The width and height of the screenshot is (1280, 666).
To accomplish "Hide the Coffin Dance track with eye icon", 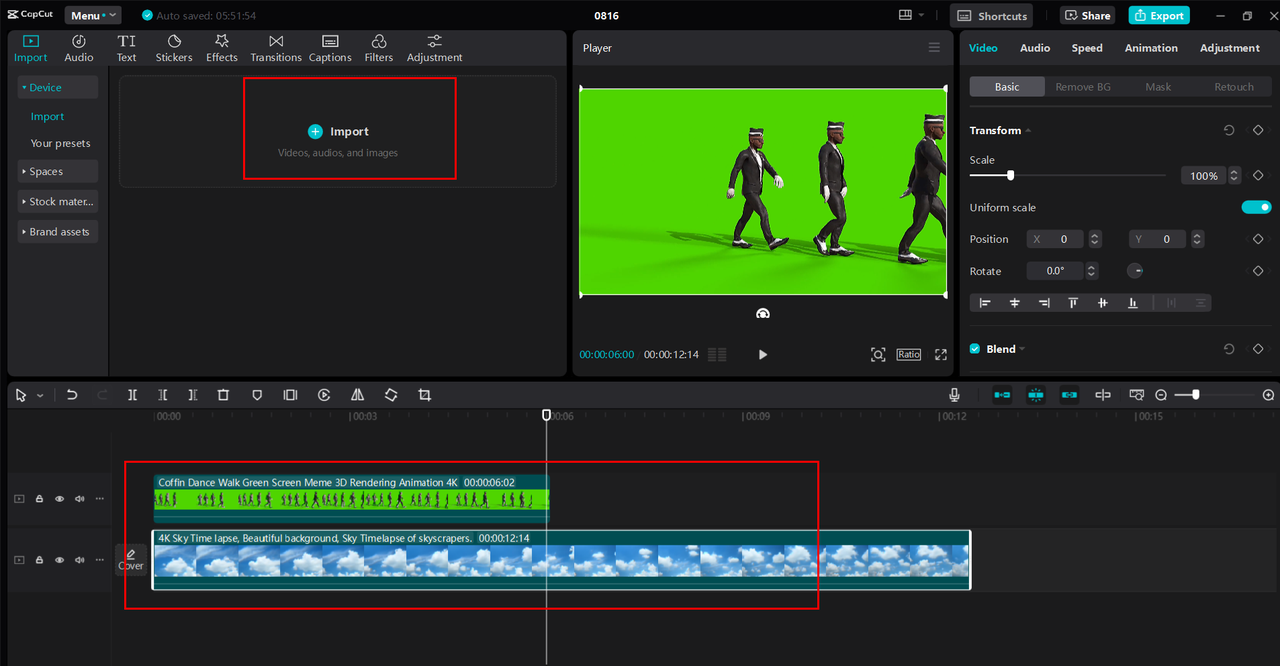I will click(x=59, y=498).
